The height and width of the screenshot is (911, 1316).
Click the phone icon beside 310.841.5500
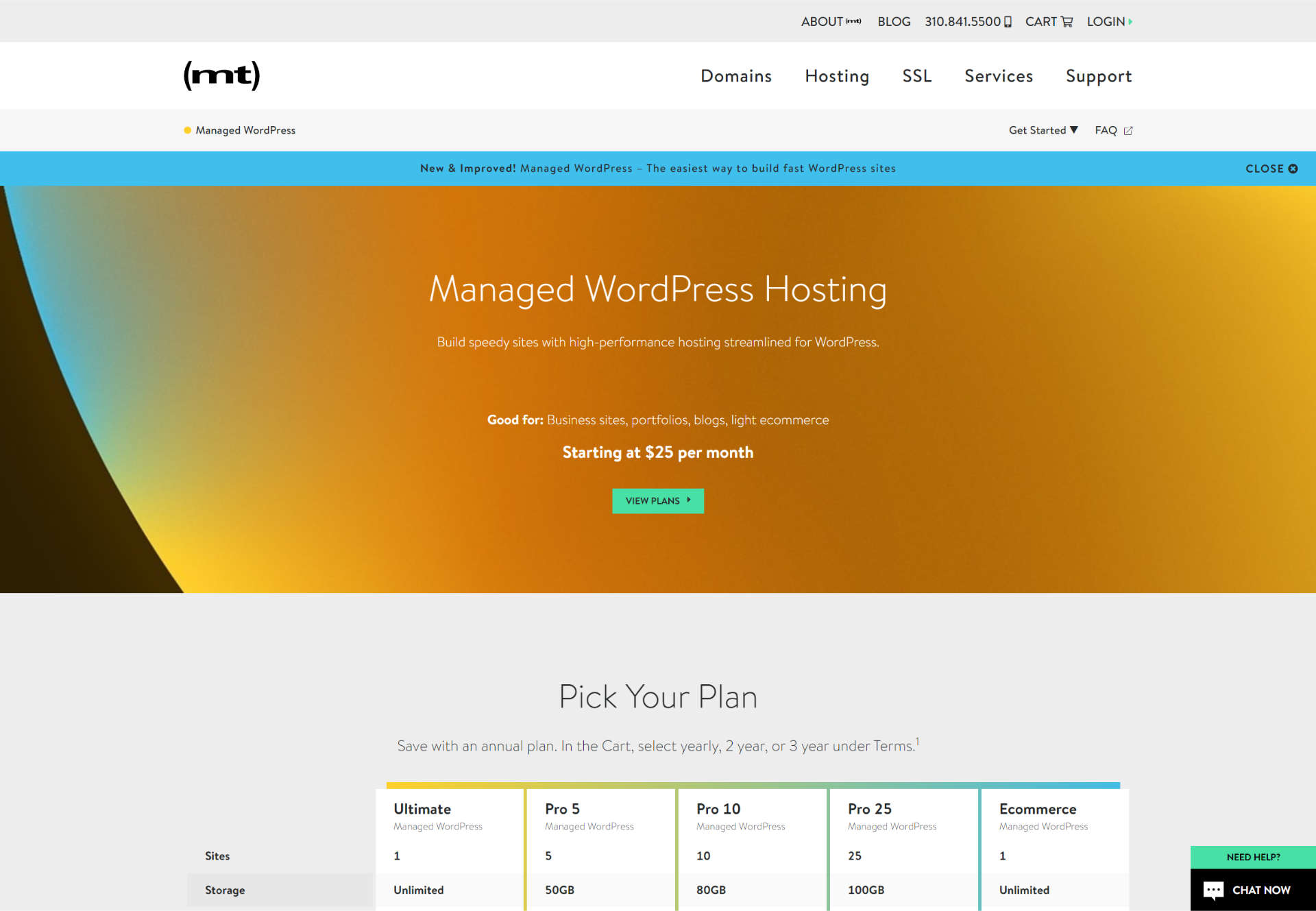click(1008, 22)
